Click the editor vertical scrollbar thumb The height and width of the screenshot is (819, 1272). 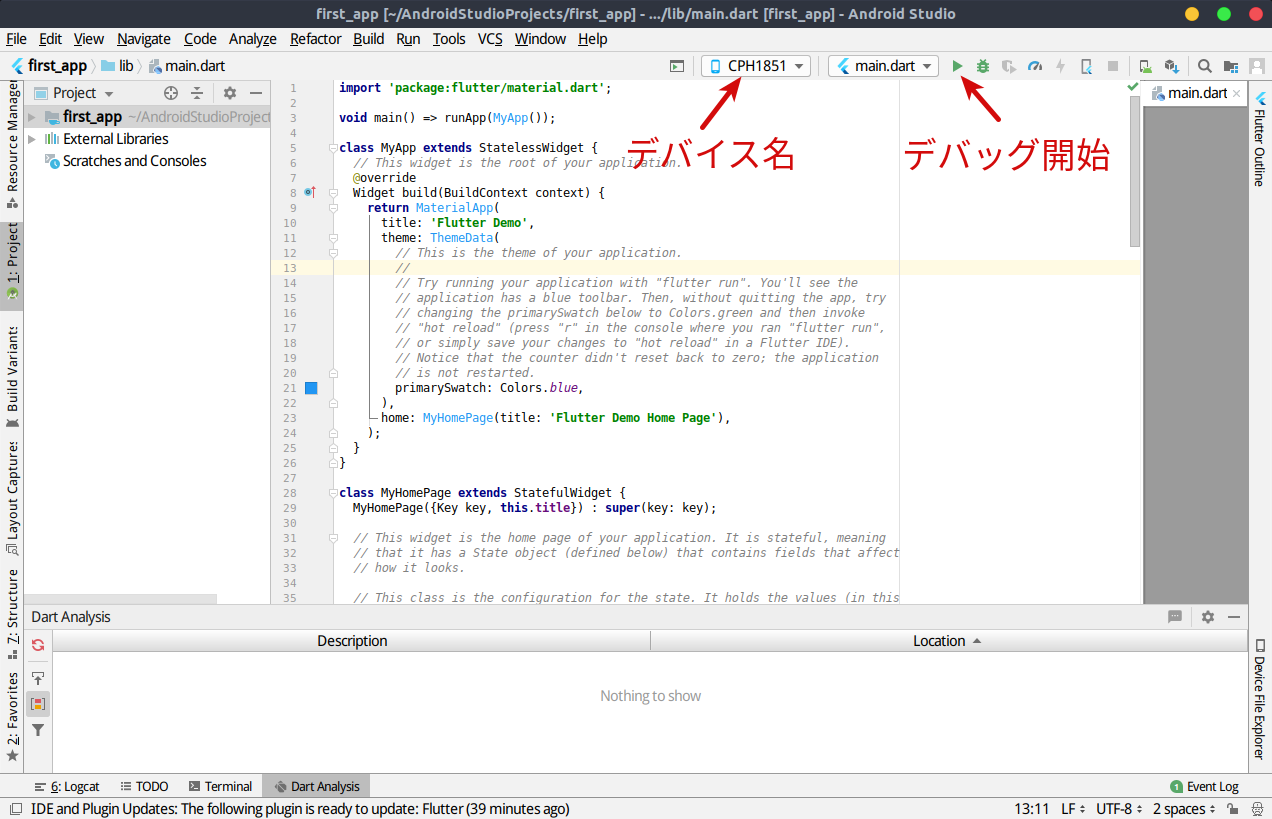(1135, 172)
